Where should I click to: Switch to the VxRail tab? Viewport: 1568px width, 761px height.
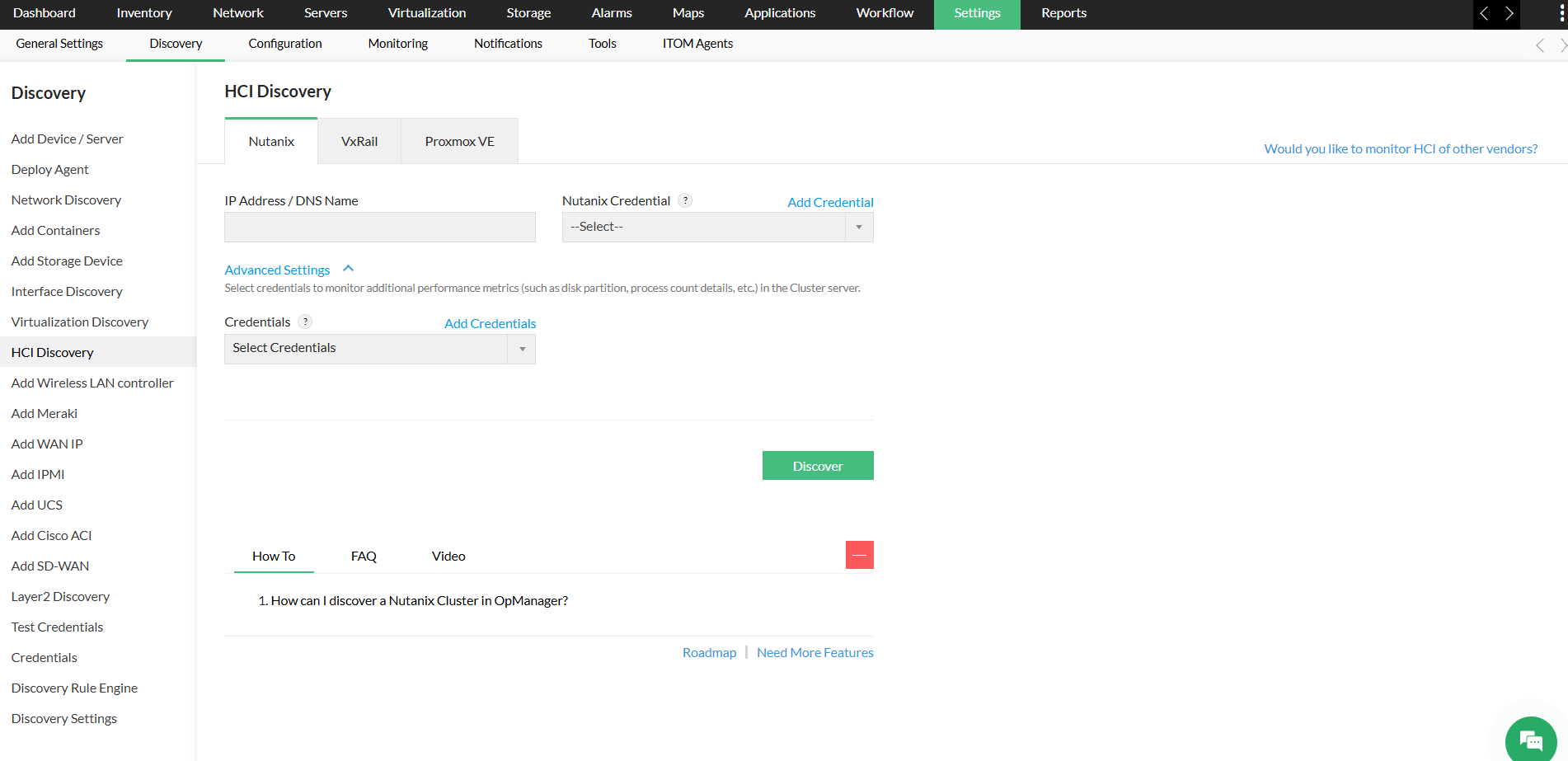coord(359,140)
